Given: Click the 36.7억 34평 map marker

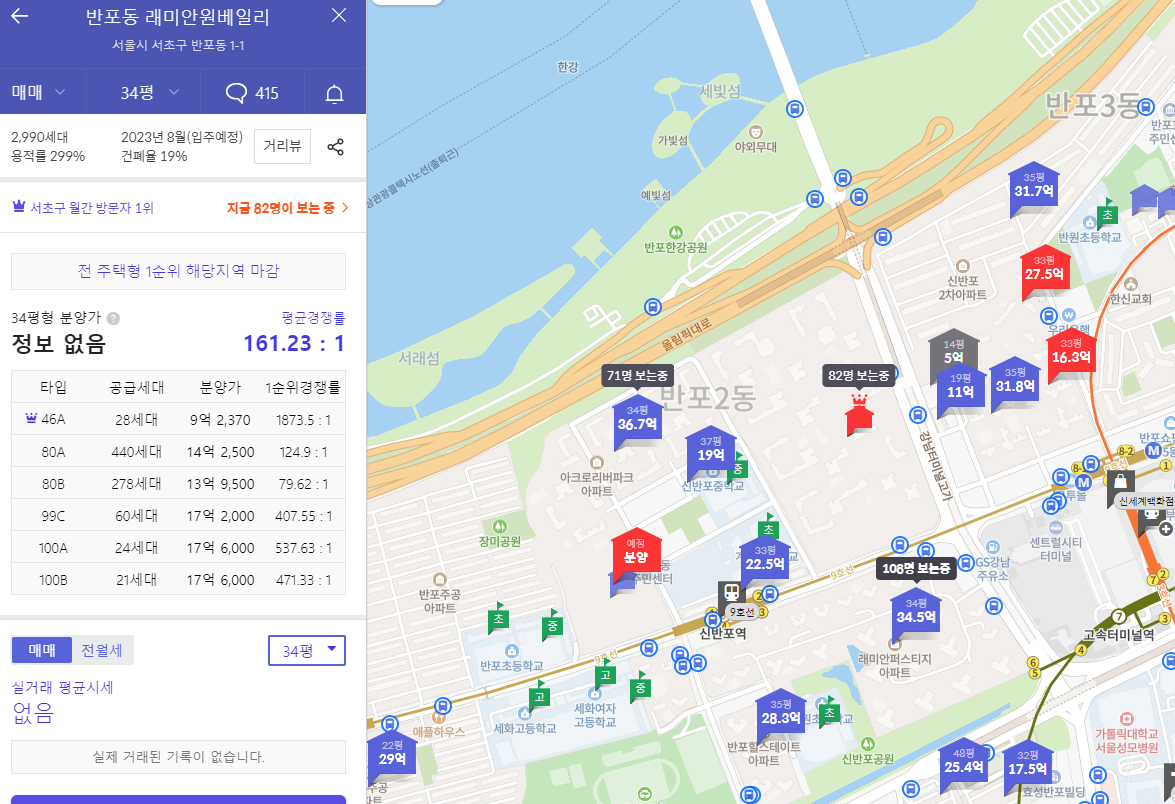Looking at the screenshot, I should [x=637, y=422].
